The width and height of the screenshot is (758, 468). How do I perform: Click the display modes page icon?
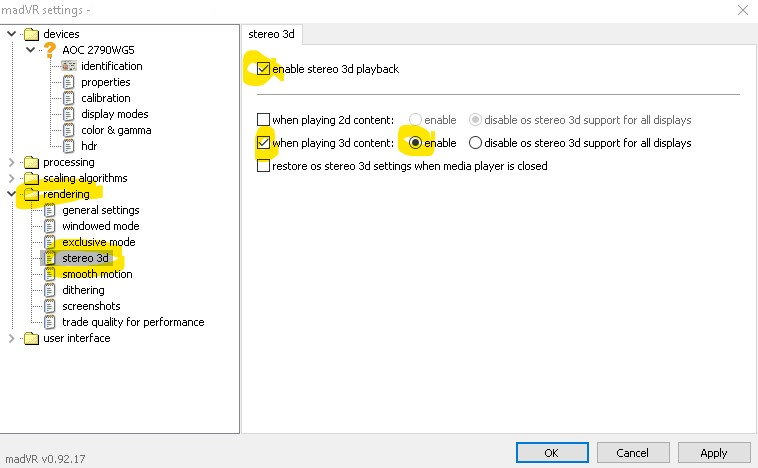pos(69,114)
